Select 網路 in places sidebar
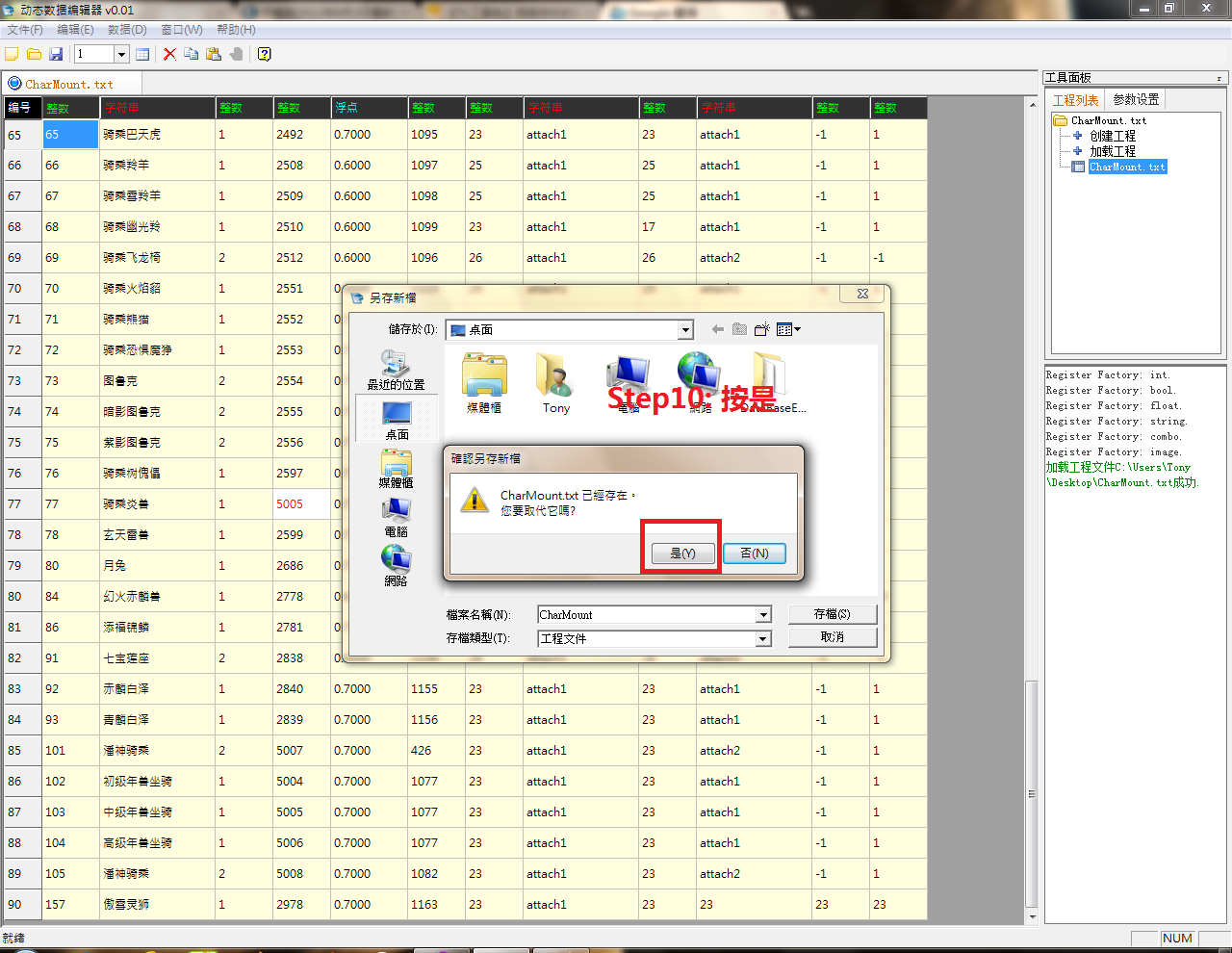Image resolution: width=1232 pixels, height=953 pixels. point(396,567)
